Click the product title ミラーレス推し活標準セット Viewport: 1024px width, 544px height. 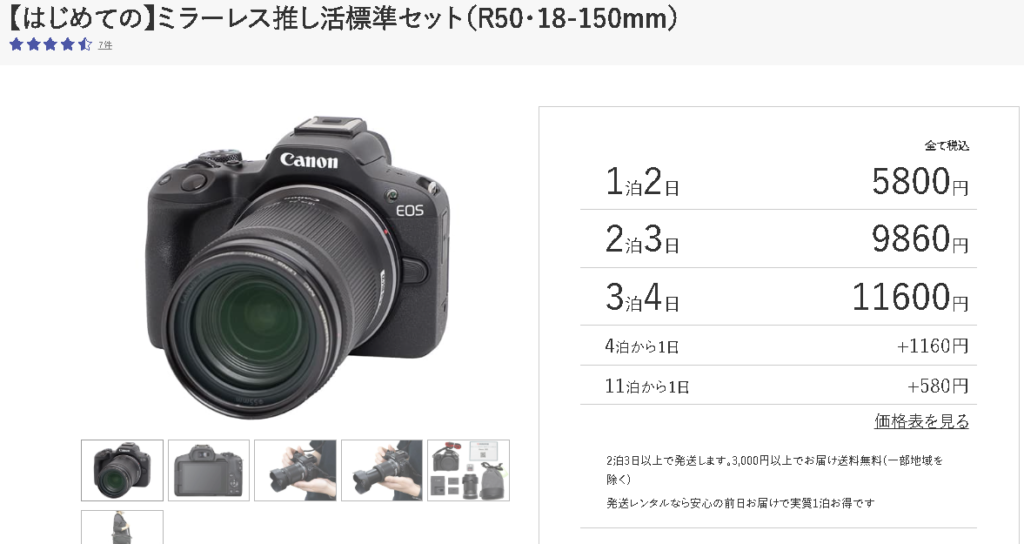coord(343,18)
